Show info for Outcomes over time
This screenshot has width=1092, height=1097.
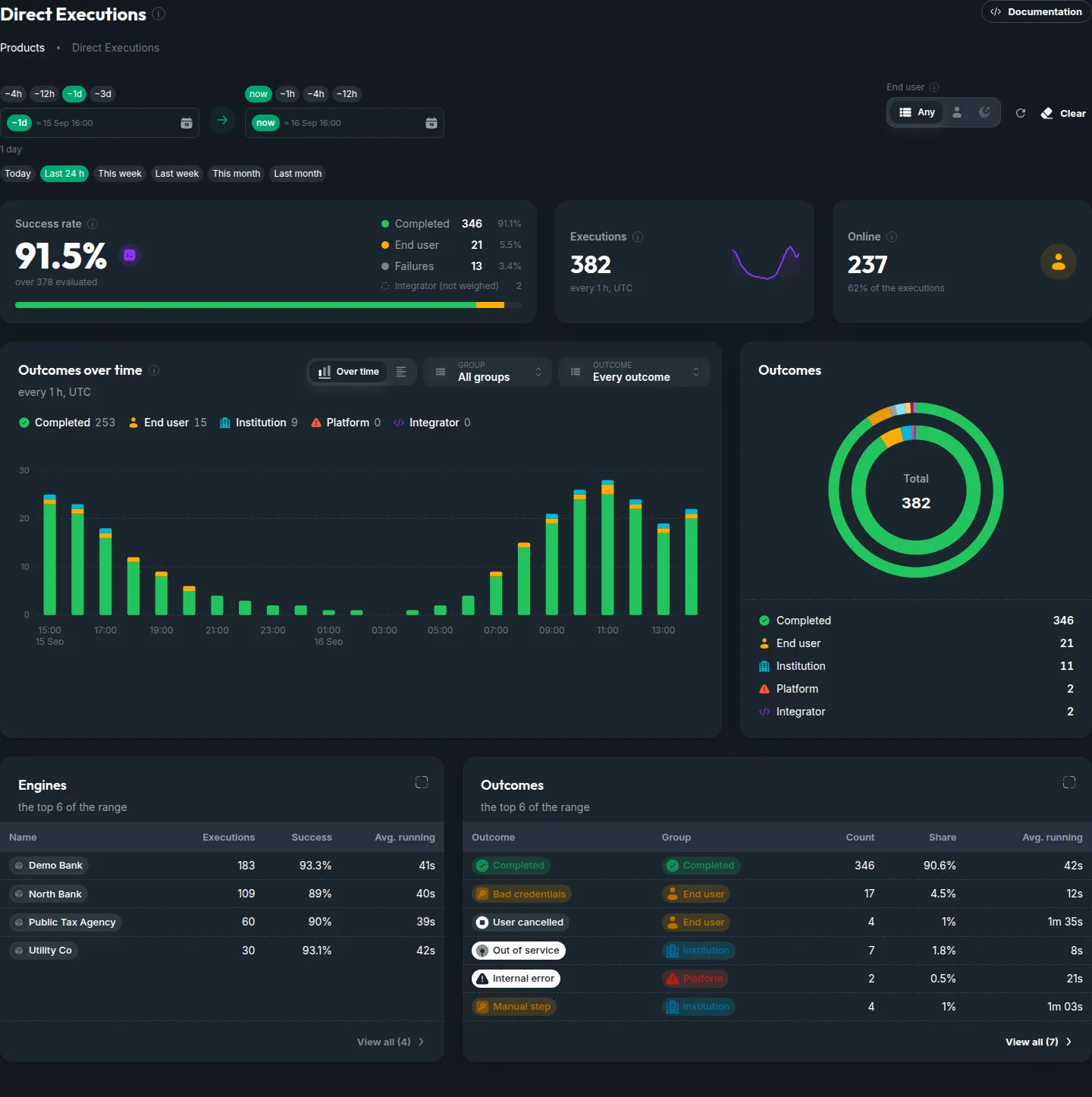click(154, 370)
